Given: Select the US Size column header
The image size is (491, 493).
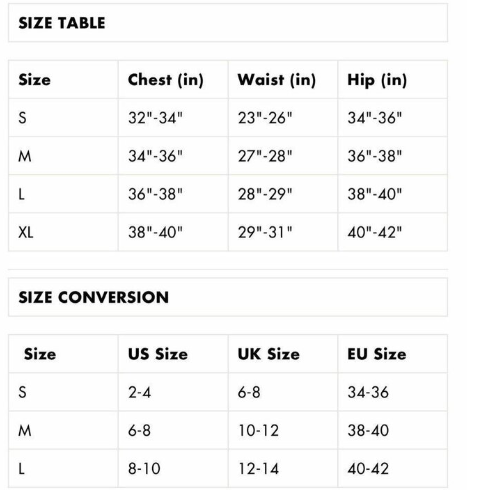Looking at the screenshot, I should 158,354.
